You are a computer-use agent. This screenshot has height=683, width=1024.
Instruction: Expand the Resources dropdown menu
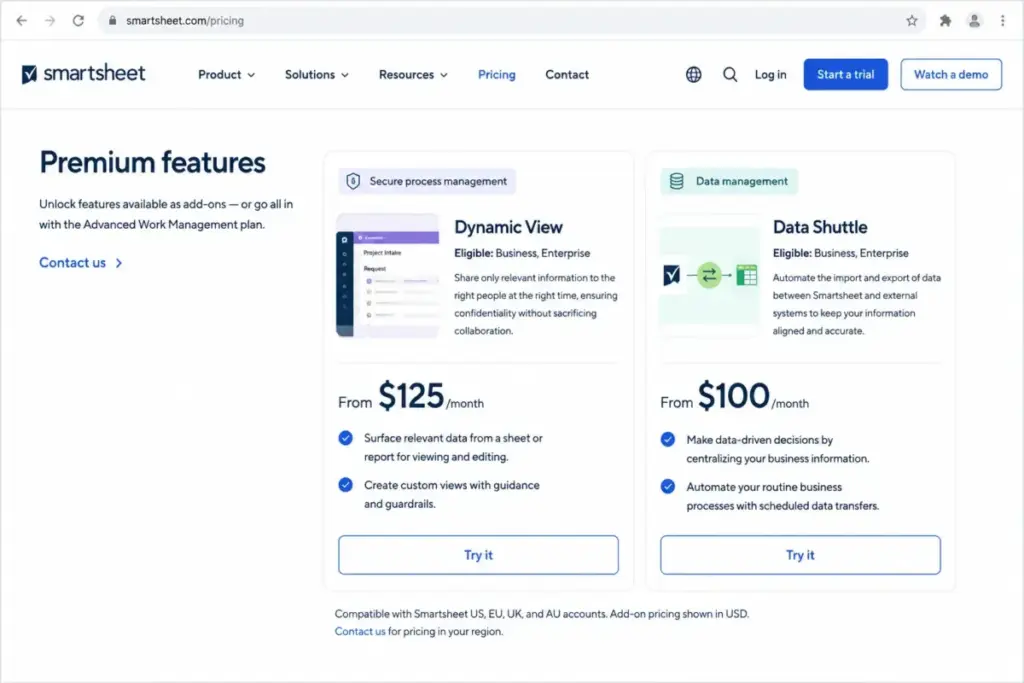click(413, 74)
